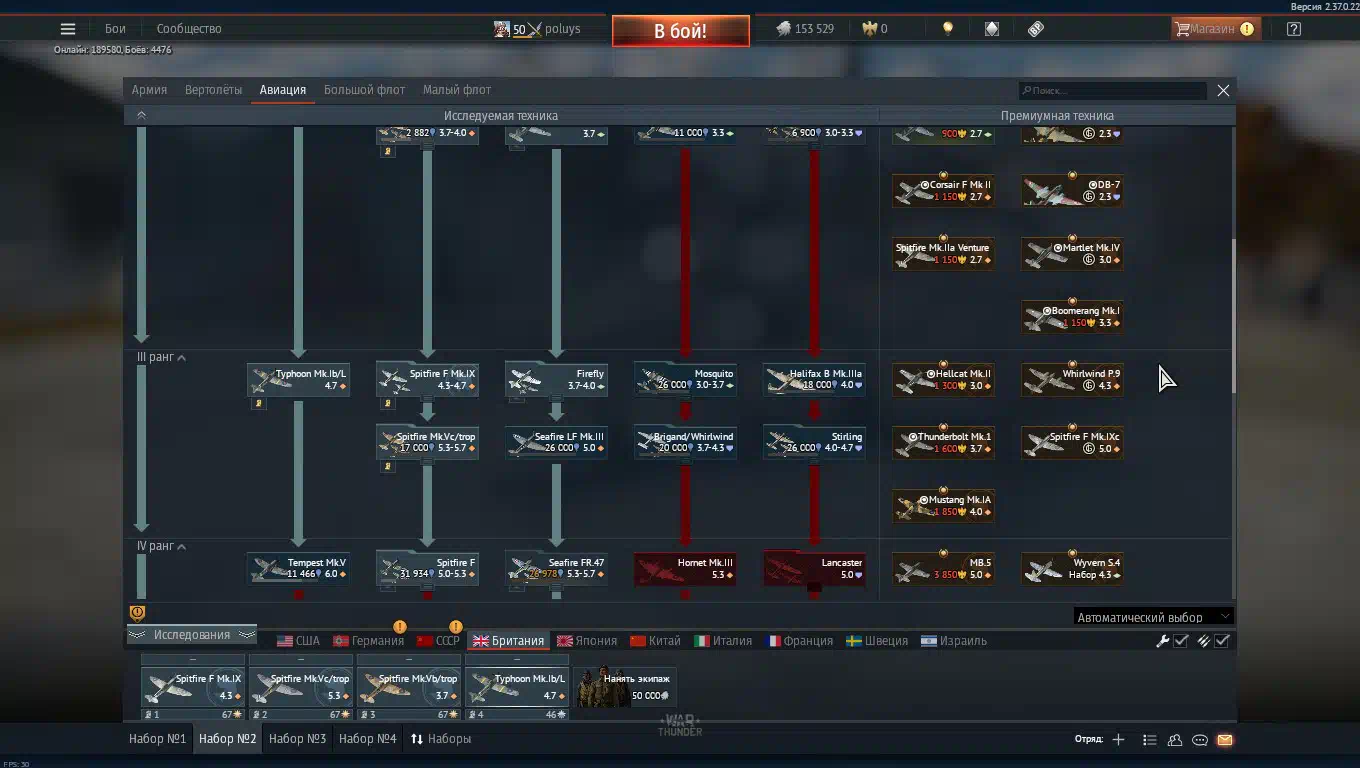Open the Наборы presets list

(441, 739)
